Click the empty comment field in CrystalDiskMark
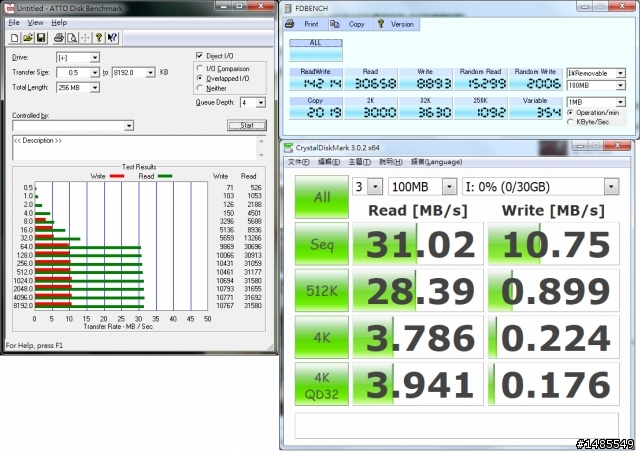Screen dimensions: 640x452 456,425
